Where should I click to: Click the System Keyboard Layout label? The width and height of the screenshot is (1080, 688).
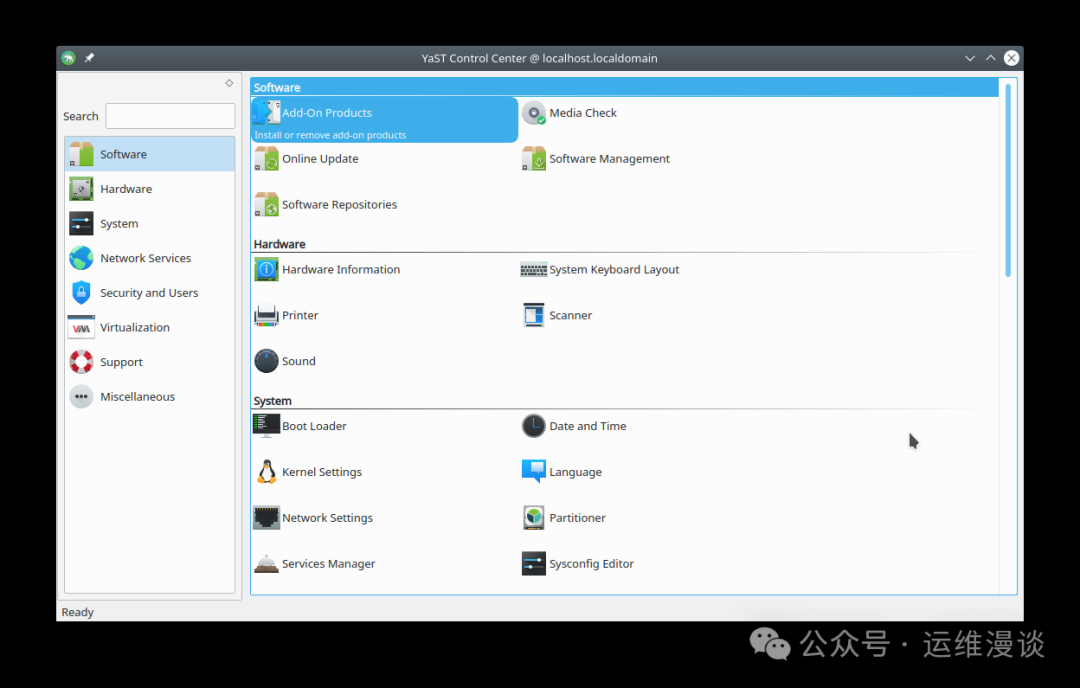pyautogui.click(x=614, y=269)
